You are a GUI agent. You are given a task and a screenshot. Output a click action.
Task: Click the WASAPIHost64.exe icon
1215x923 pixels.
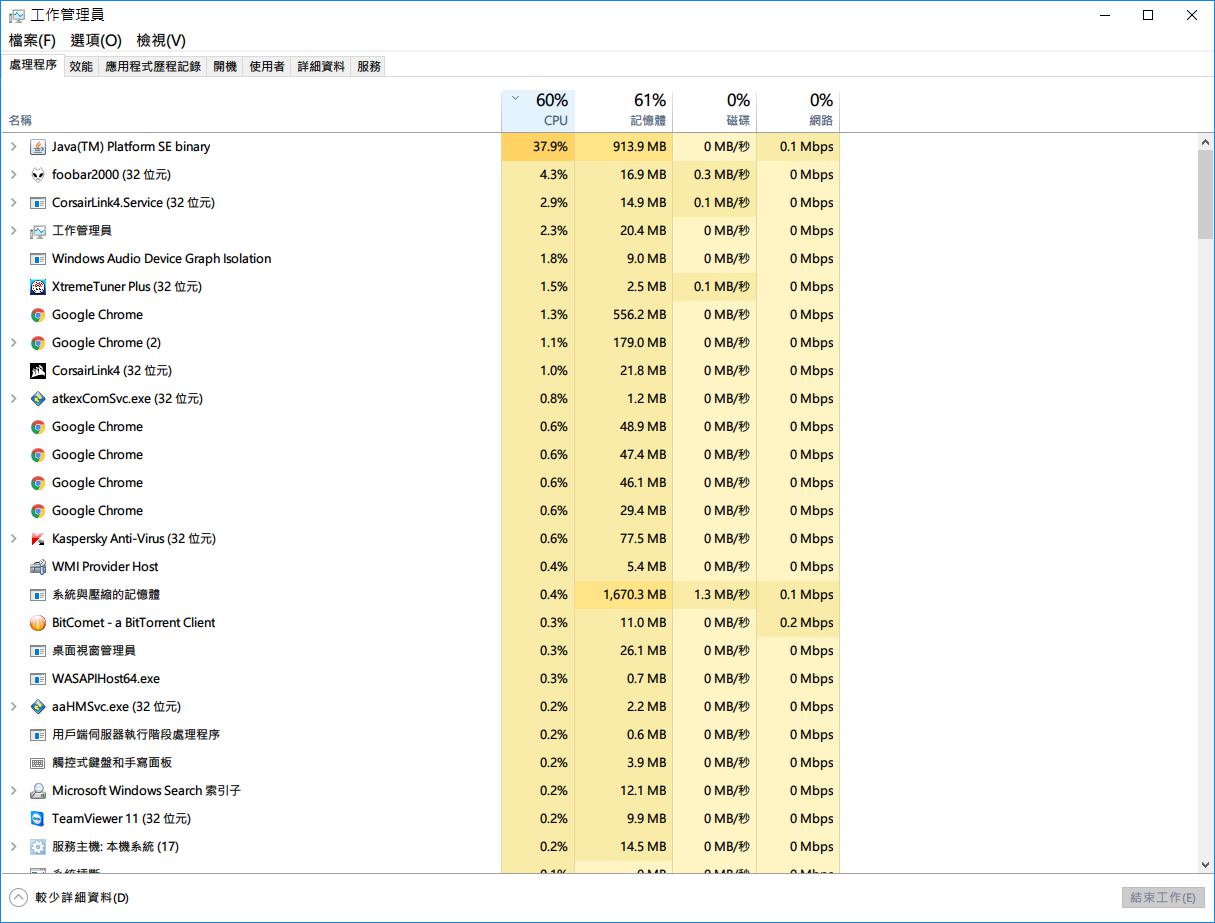tap(38, 679)
